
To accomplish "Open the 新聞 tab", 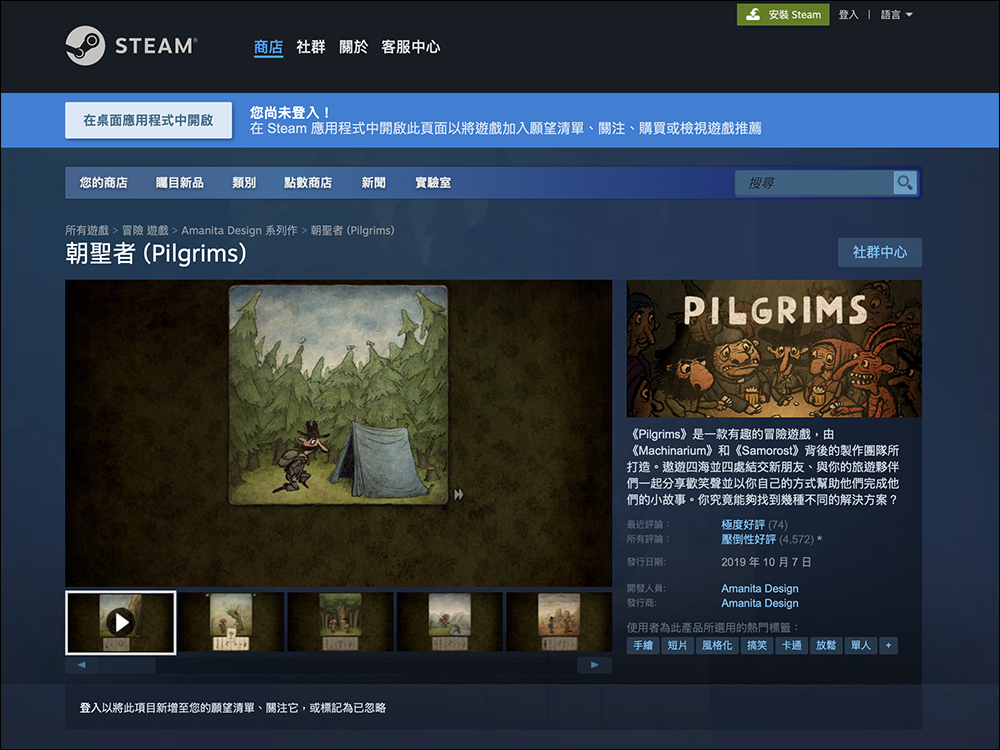I will pos(374,183).
